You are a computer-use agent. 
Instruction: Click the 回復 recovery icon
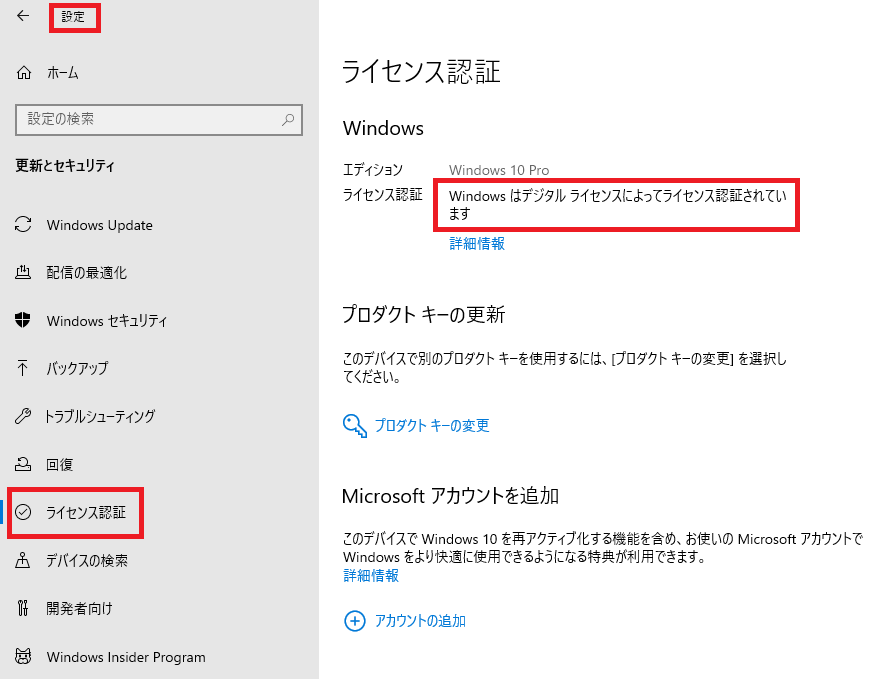point(23,464)
